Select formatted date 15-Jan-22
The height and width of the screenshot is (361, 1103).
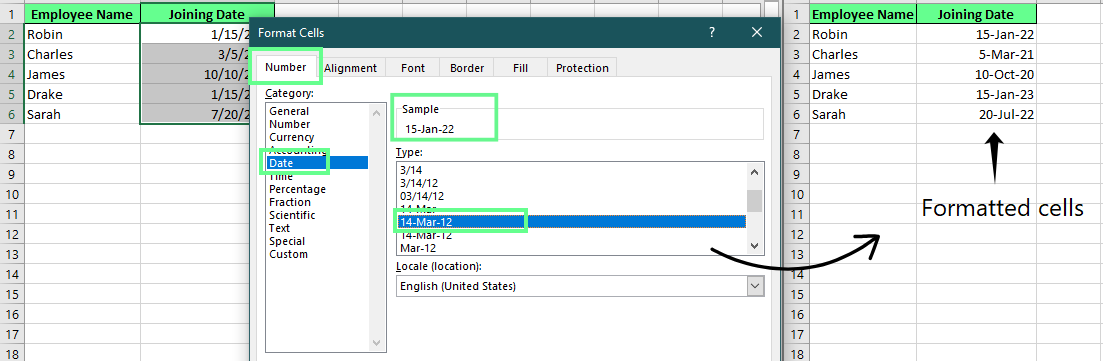coord(976,34)
